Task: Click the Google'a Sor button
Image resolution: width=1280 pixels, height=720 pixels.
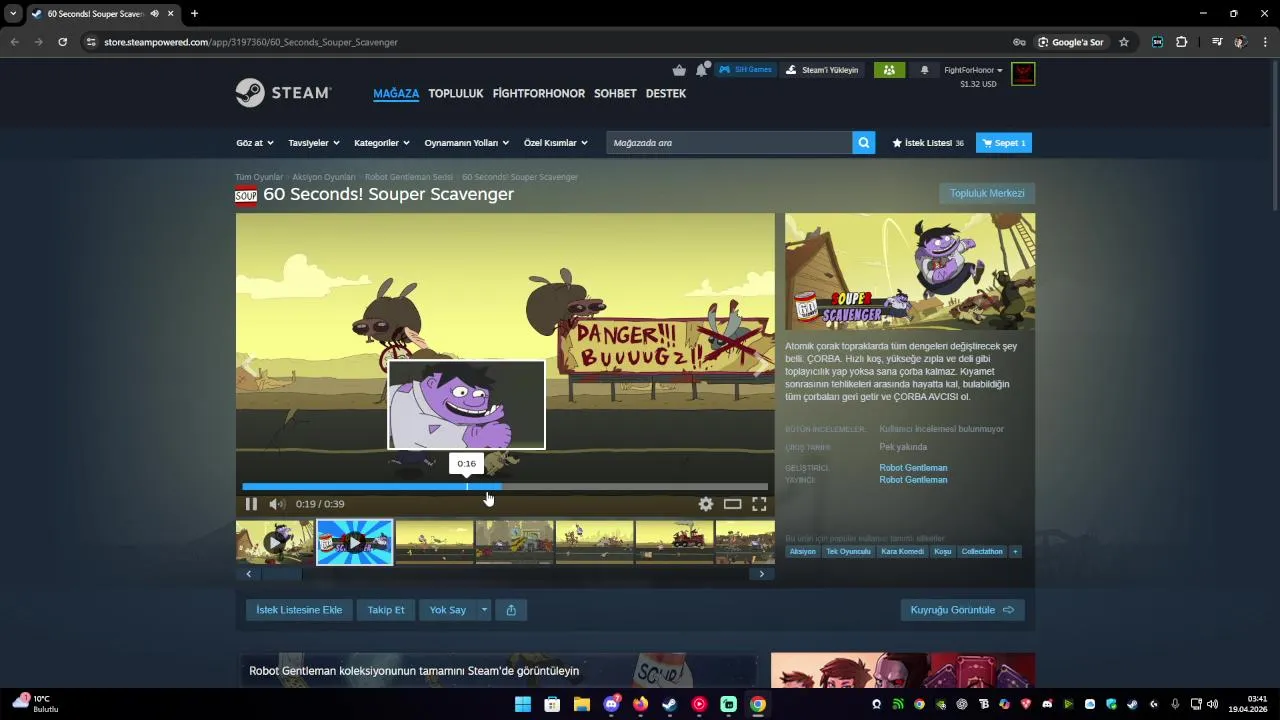Action: point(1071,42)
